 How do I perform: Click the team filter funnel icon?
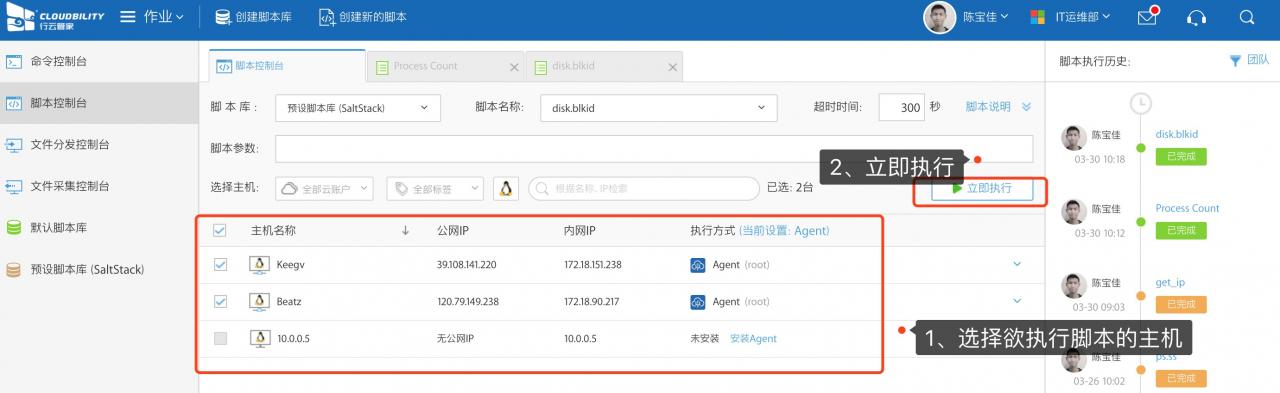pyautogui.click(x=1234, y=61)
